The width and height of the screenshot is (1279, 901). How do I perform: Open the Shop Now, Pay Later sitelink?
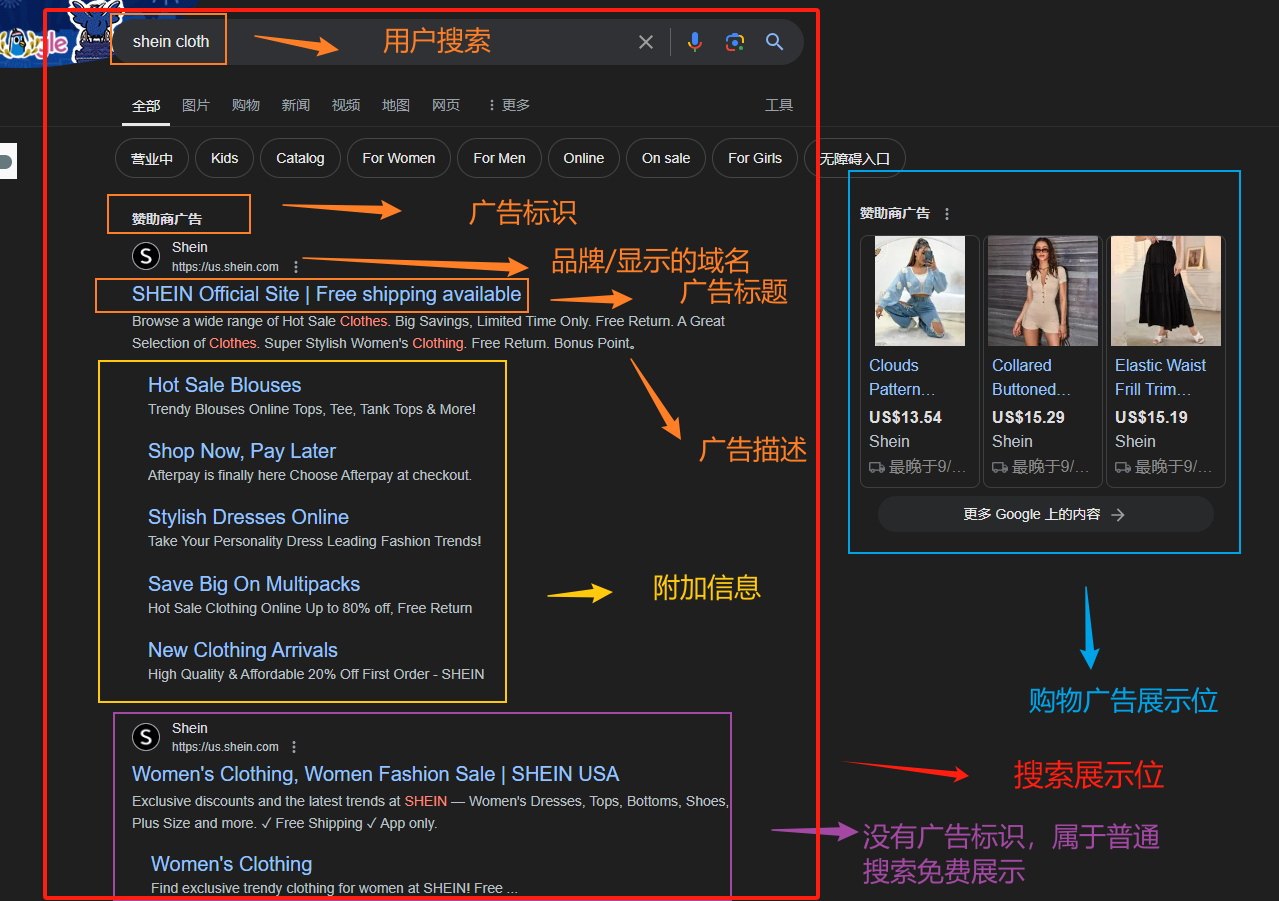point(242,451)
